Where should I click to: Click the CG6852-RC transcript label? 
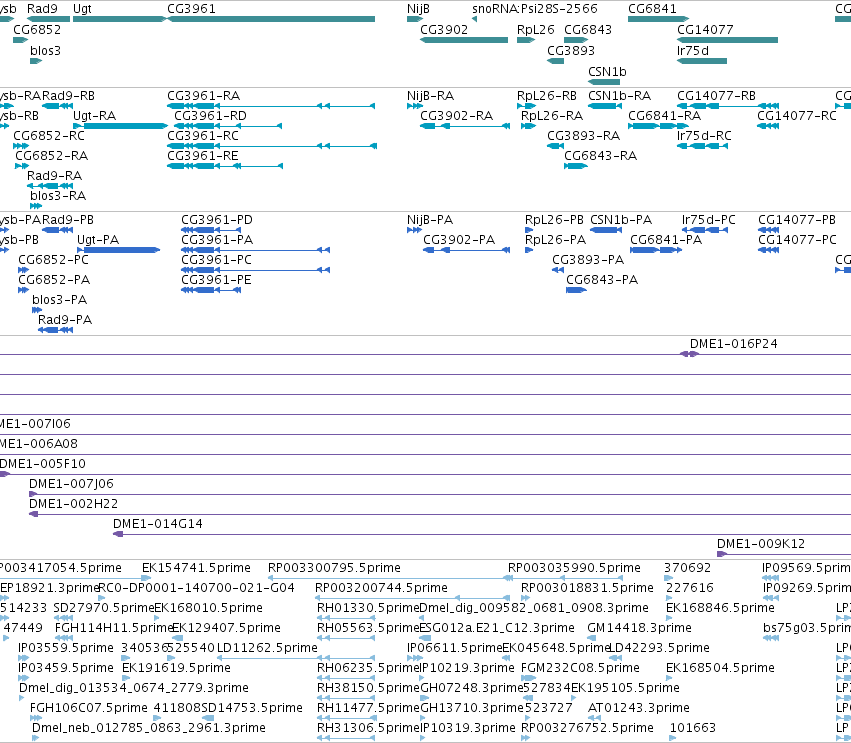click(x=49, y=136)
